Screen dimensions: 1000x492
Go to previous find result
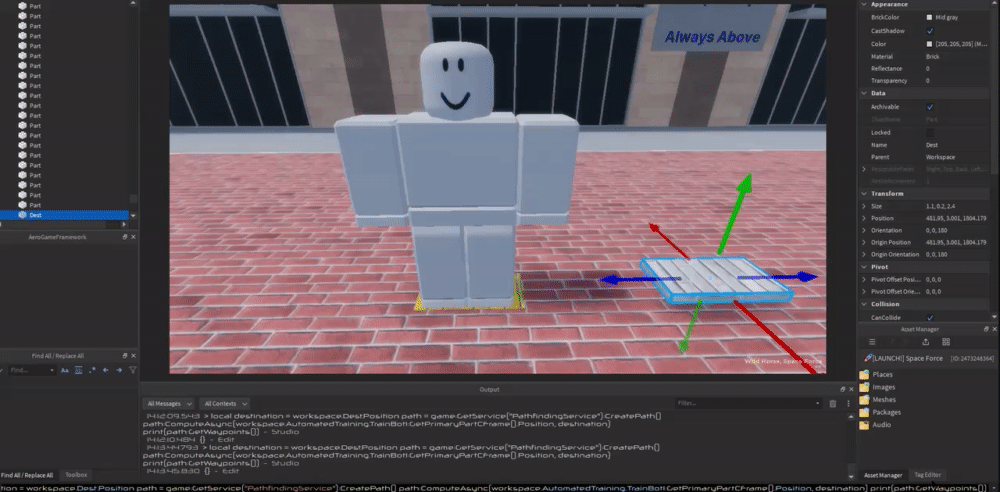tap(106, 370)
